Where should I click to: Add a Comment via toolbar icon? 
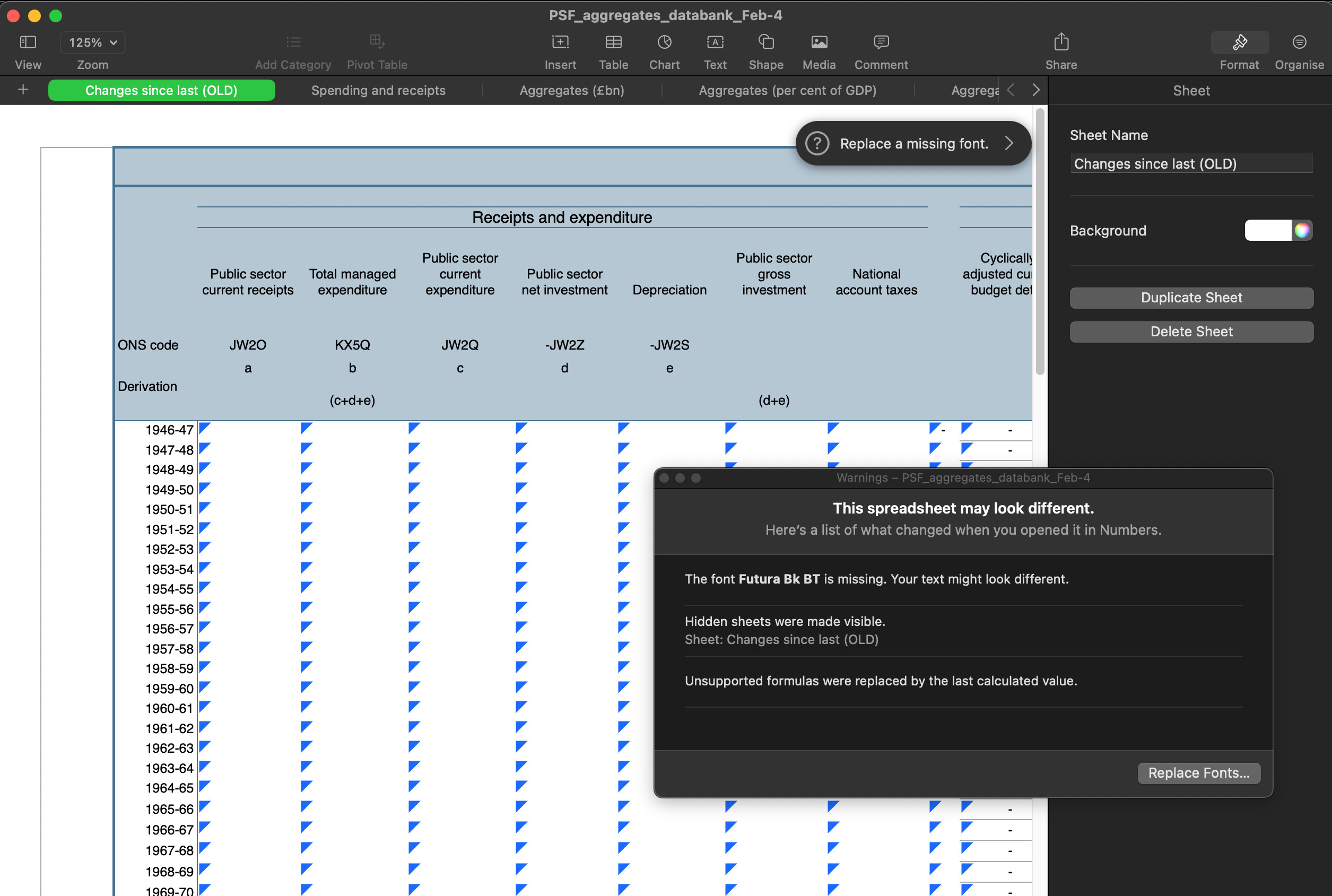(881, 42)
